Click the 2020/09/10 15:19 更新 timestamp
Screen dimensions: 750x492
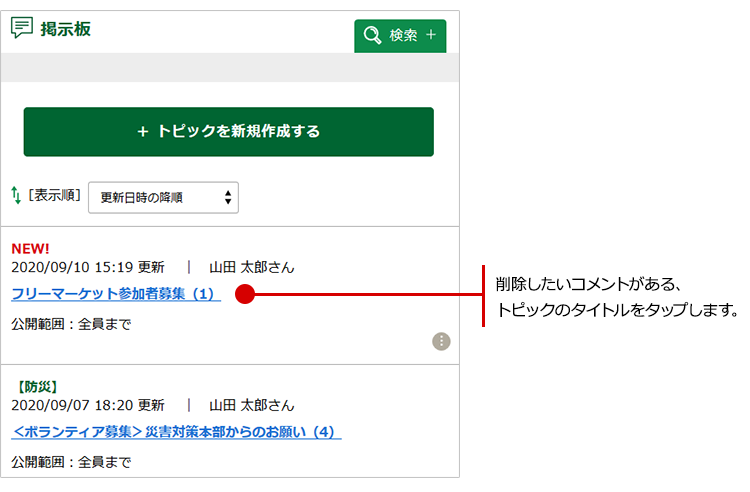point(88,268)
